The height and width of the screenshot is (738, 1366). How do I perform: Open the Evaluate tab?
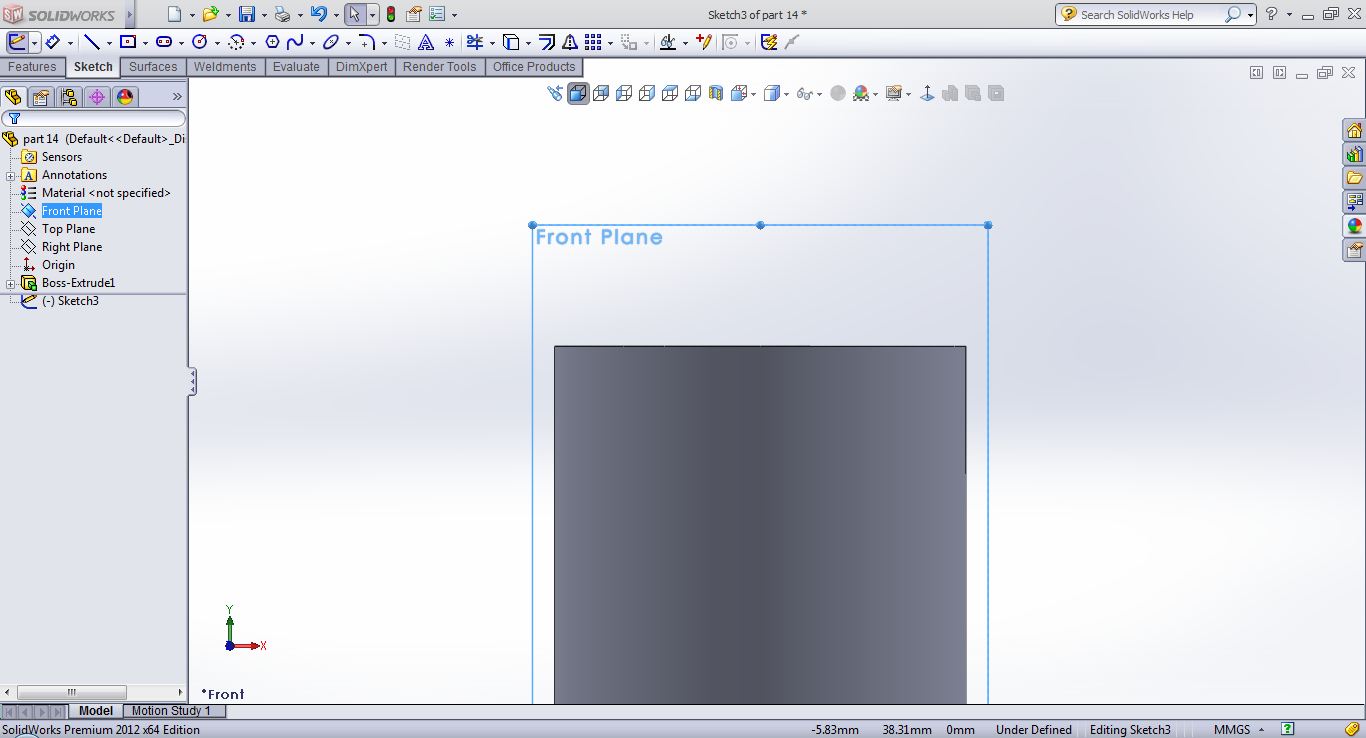click(296, 67)
